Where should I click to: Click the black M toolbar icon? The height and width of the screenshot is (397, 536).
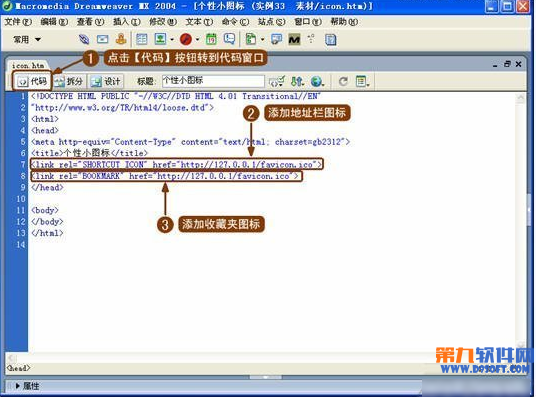point(294,40)
